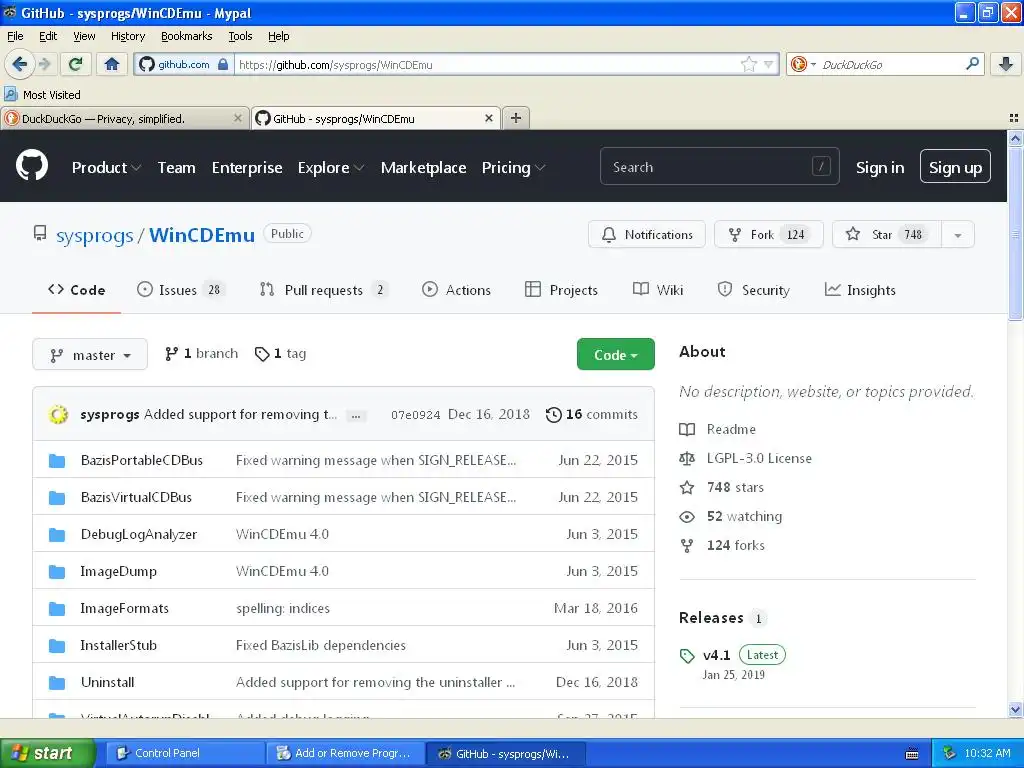Switch to Add or Remove Programs taskbar item

(x=345, y=754)
